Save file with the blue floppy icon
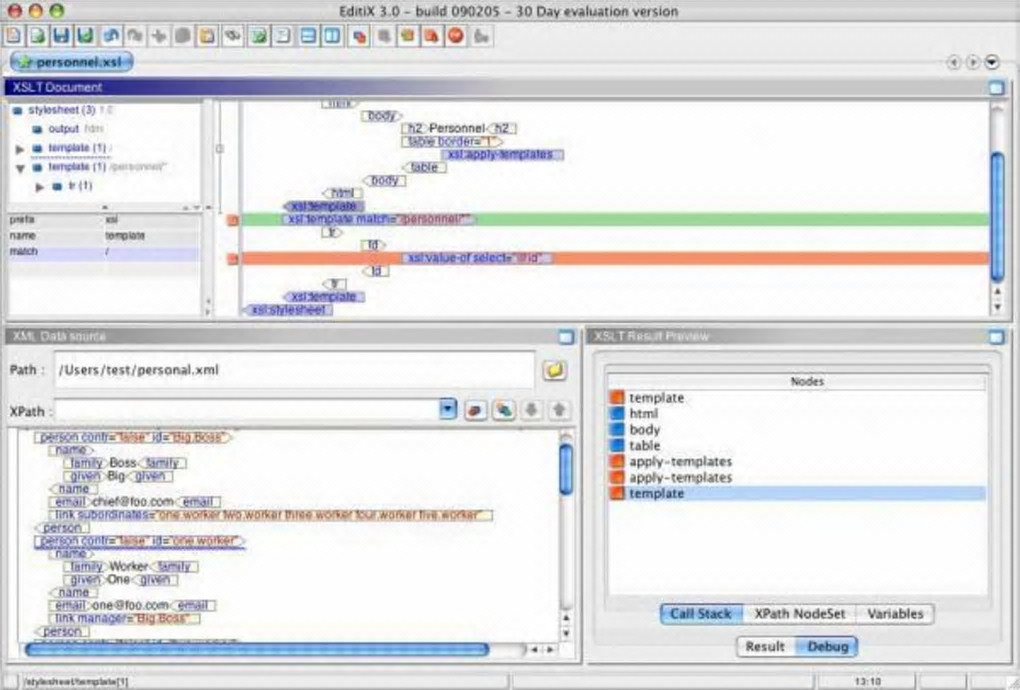This screenshot has height=690, width=1020. point(61,35)
